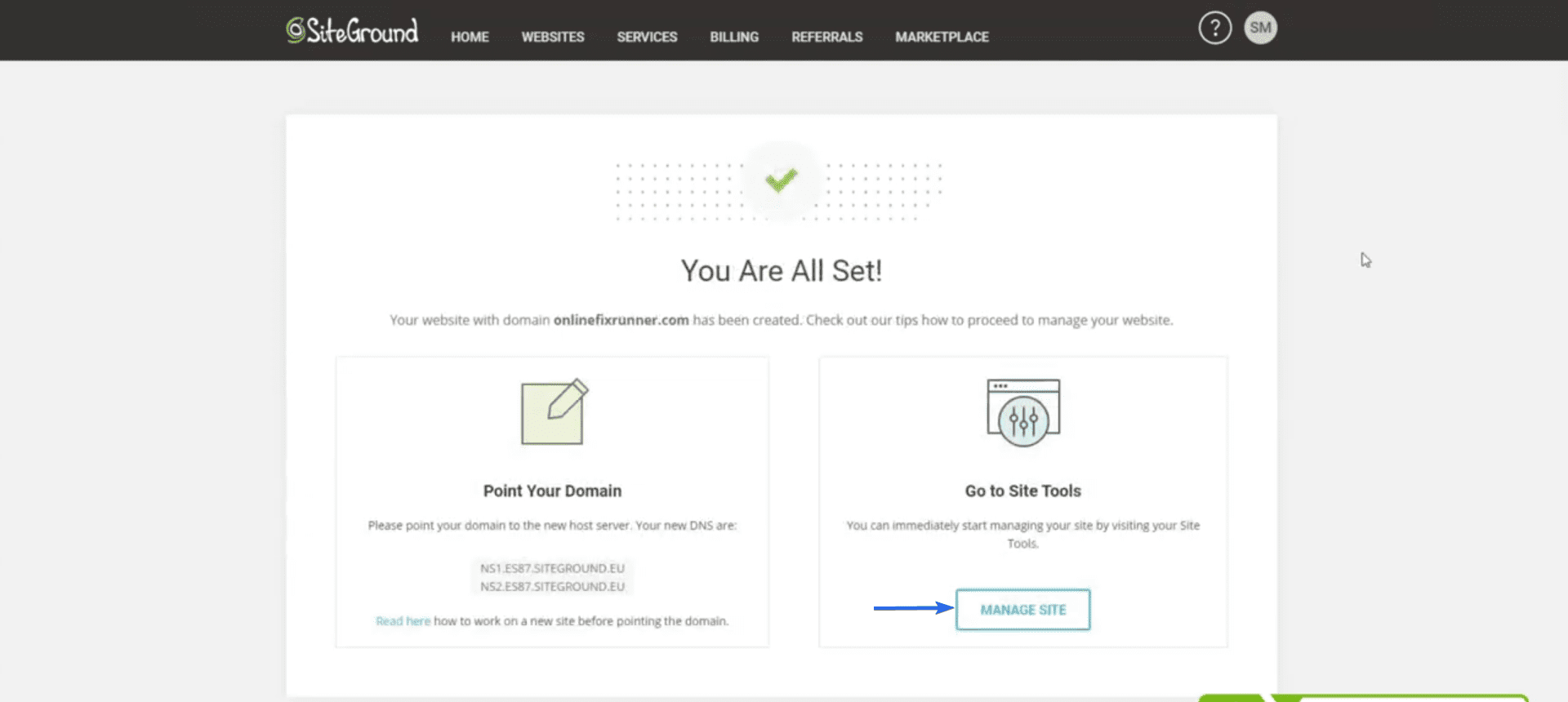This screenshot has height=702, width=1568.
Task: Click the Site Tools sliders icon
Action: pos(1023,412)
